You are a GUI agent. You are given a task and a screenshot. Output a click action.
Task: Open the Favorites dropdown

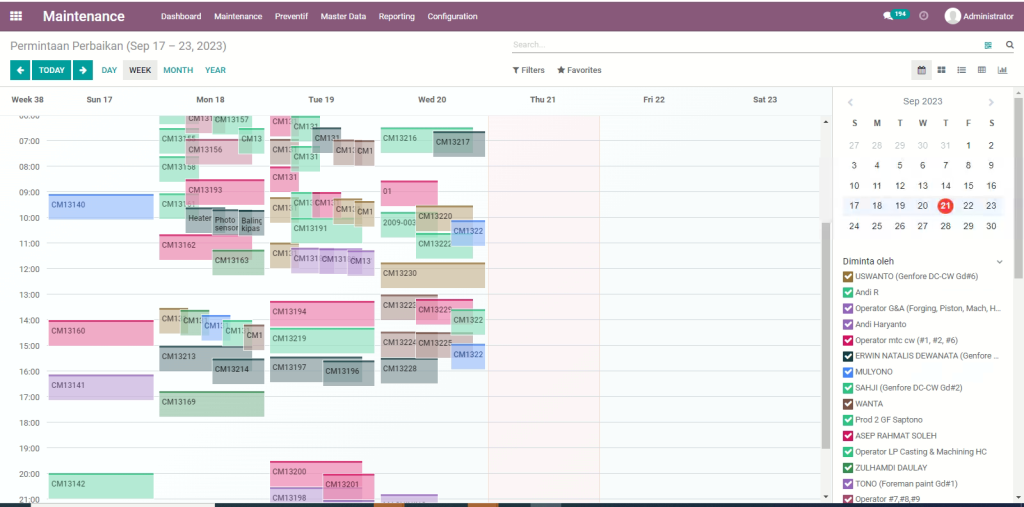[x=579, y=70]
